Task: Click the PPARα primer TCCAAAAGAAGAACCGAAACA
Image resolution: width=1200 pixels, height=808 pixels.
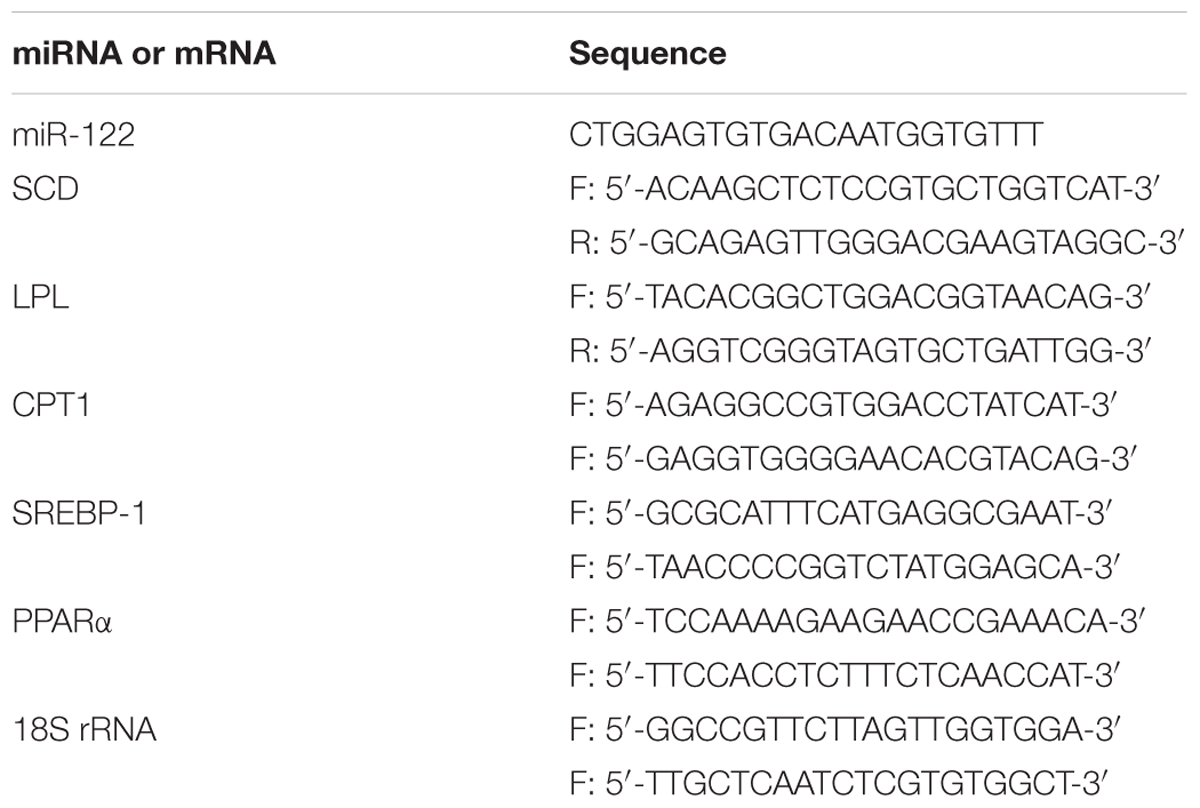Action: pos(857,621)
